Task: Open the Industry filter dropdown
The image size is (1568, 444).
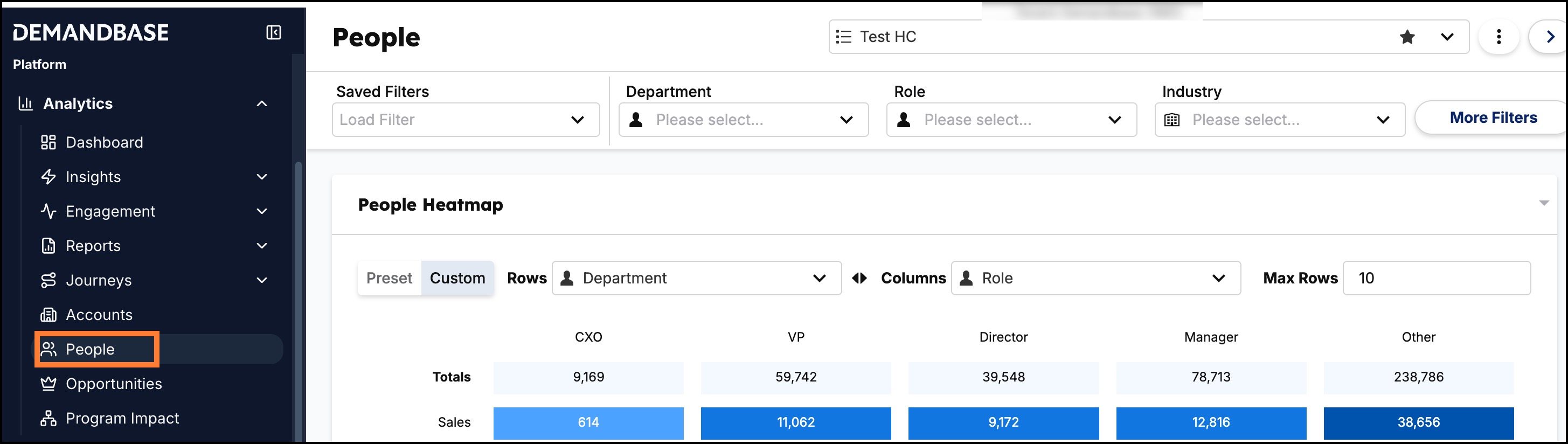Action: pos(1280,120)
